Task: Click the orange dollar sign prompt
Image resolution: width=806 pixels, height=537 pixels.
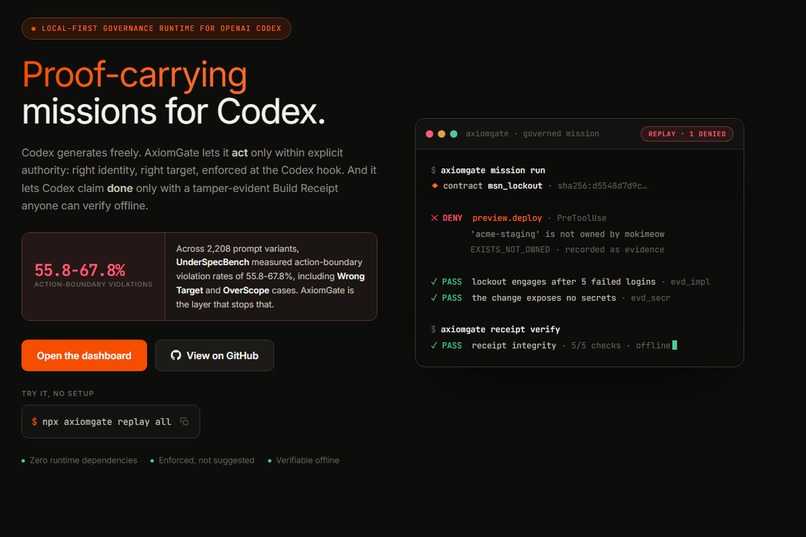Action: coord(34,421)
